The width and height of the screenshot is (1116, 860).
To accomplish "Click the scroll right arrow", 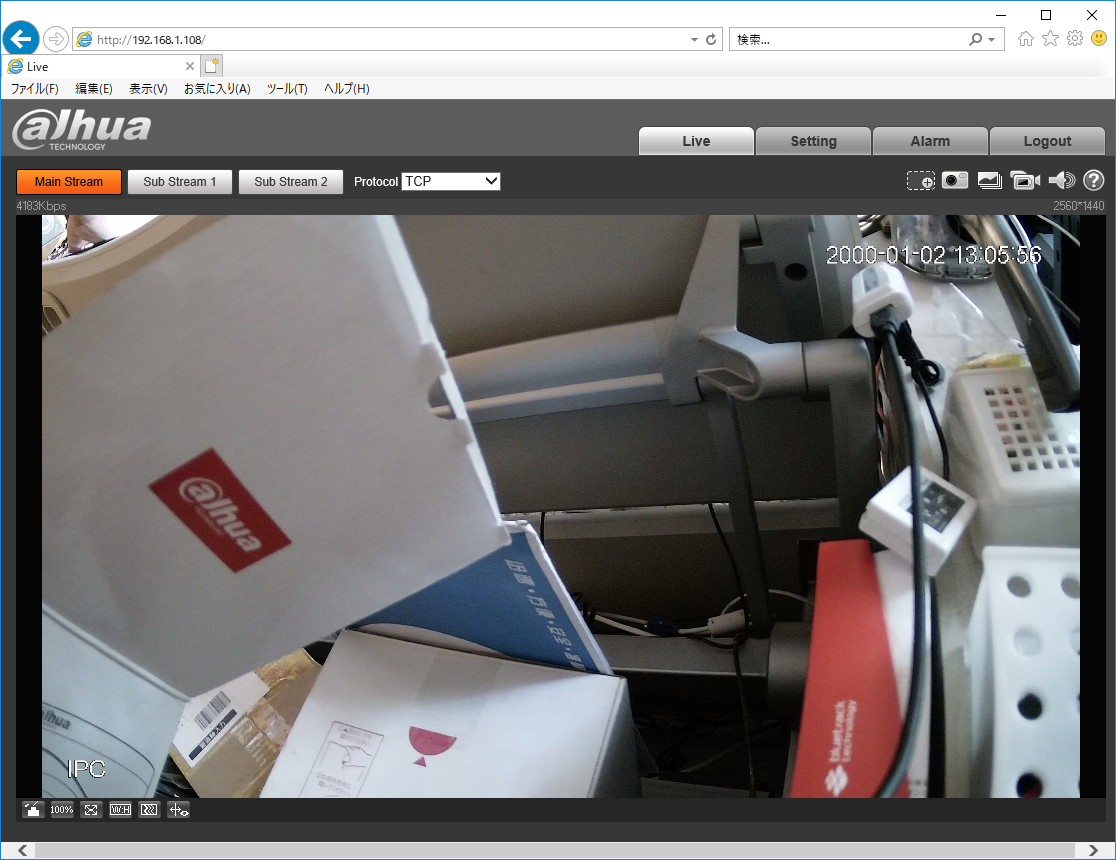I will coord(1093,851).
